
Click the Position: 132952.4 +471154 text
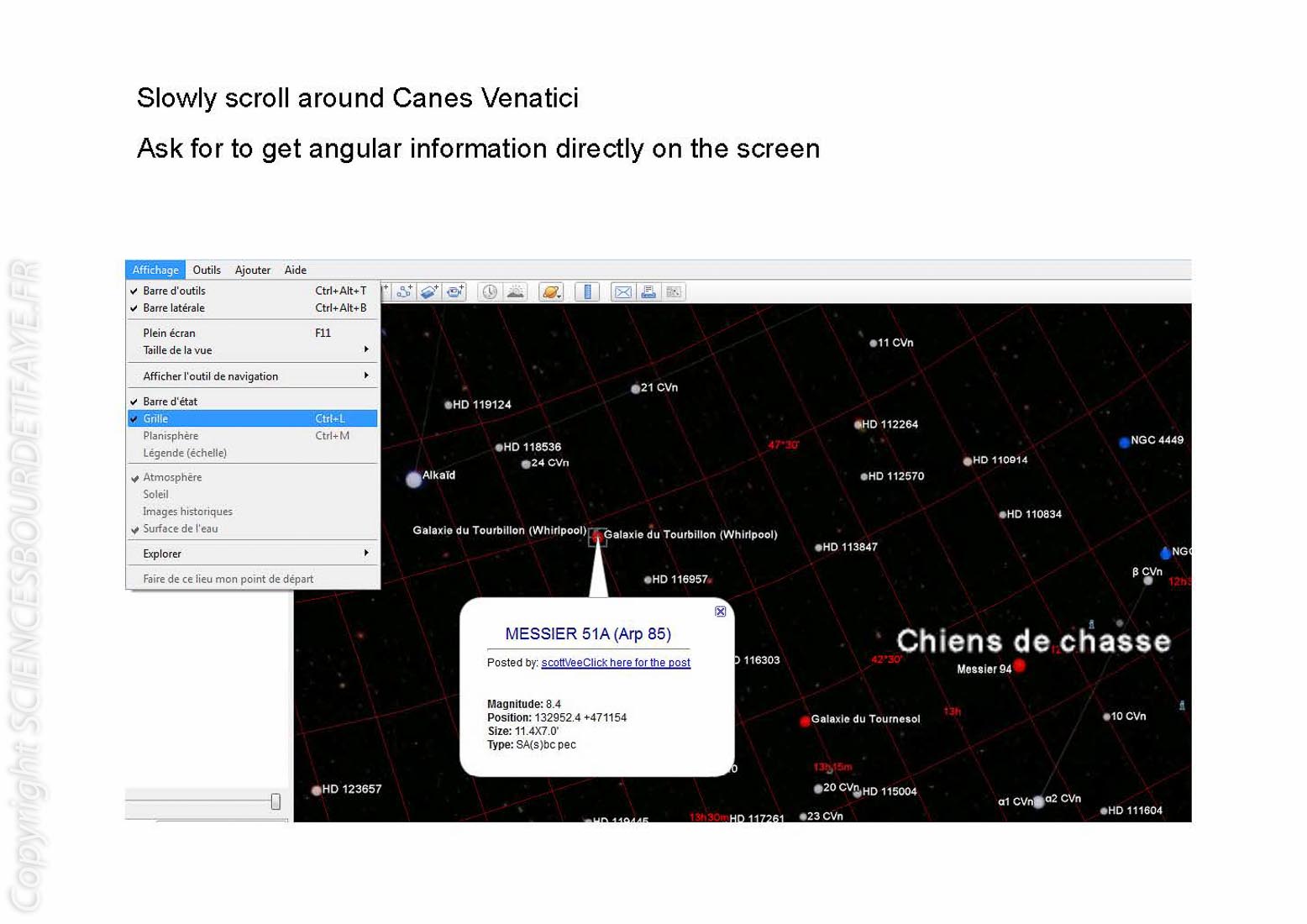coord(557,717)
